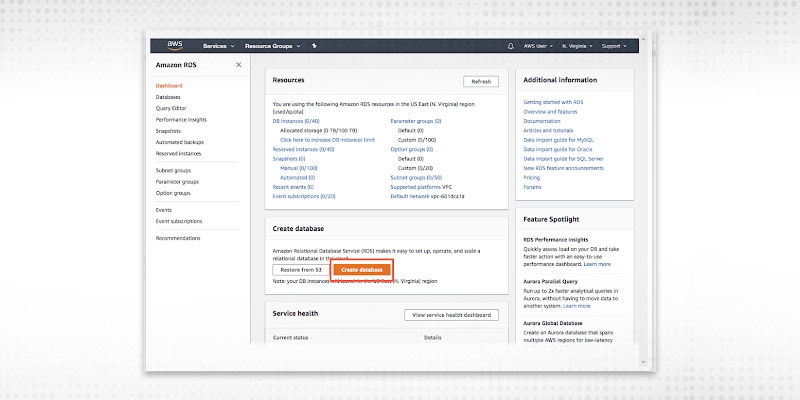Open the DB Instances (0/40) link
800x400 pixels.
[296, 121]
